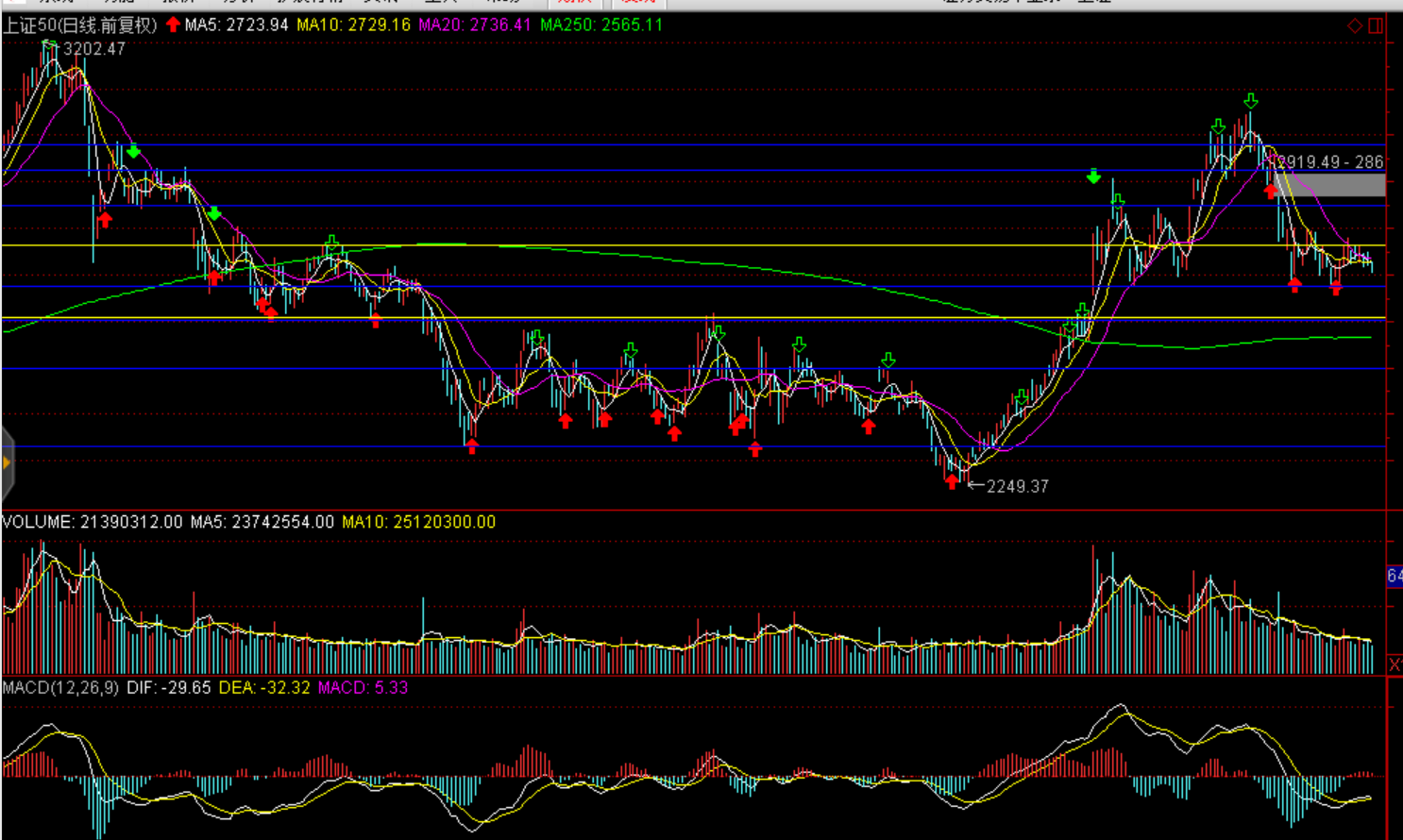Toggle the split-panel layout icon at top-right
The height and width of the screenshot is (840, 1403).
coord(1376,25)
